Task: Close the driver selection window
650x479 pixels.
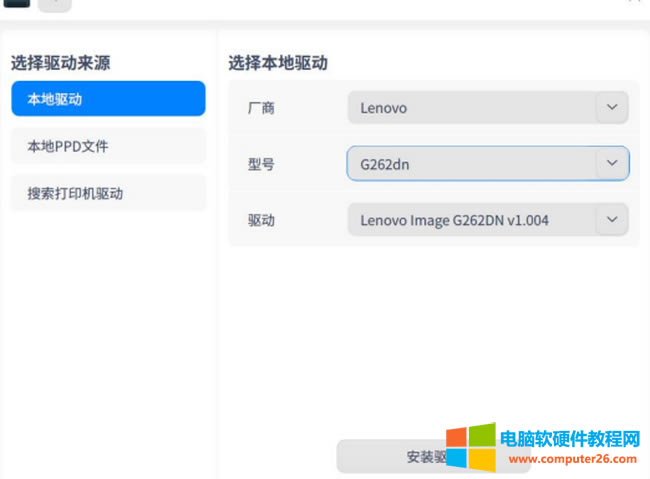Action: point(634,2)
